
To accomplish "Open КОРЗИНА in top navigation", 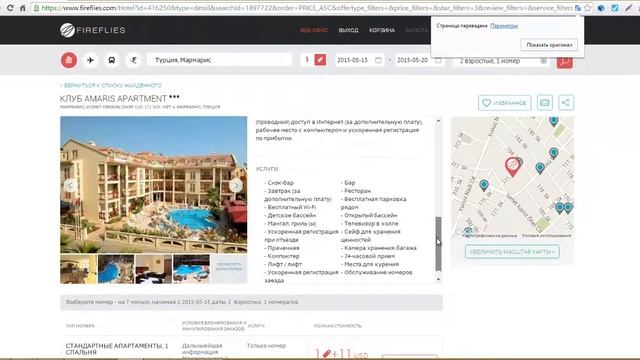I will tap(382, 30).
